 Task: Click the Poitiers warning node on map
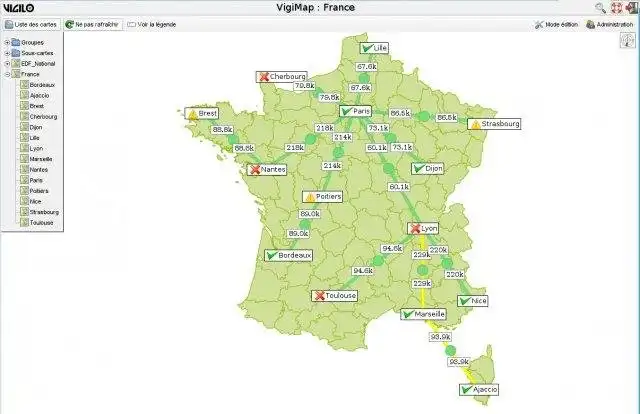pos(322,197)
